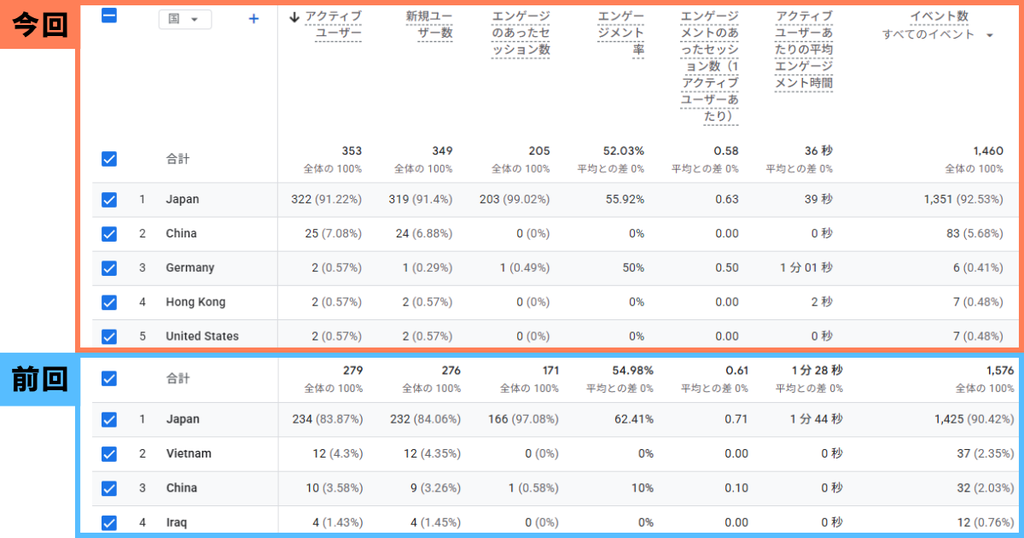Click the cell reading 203 (99.02%)

(x=515, y=199)
